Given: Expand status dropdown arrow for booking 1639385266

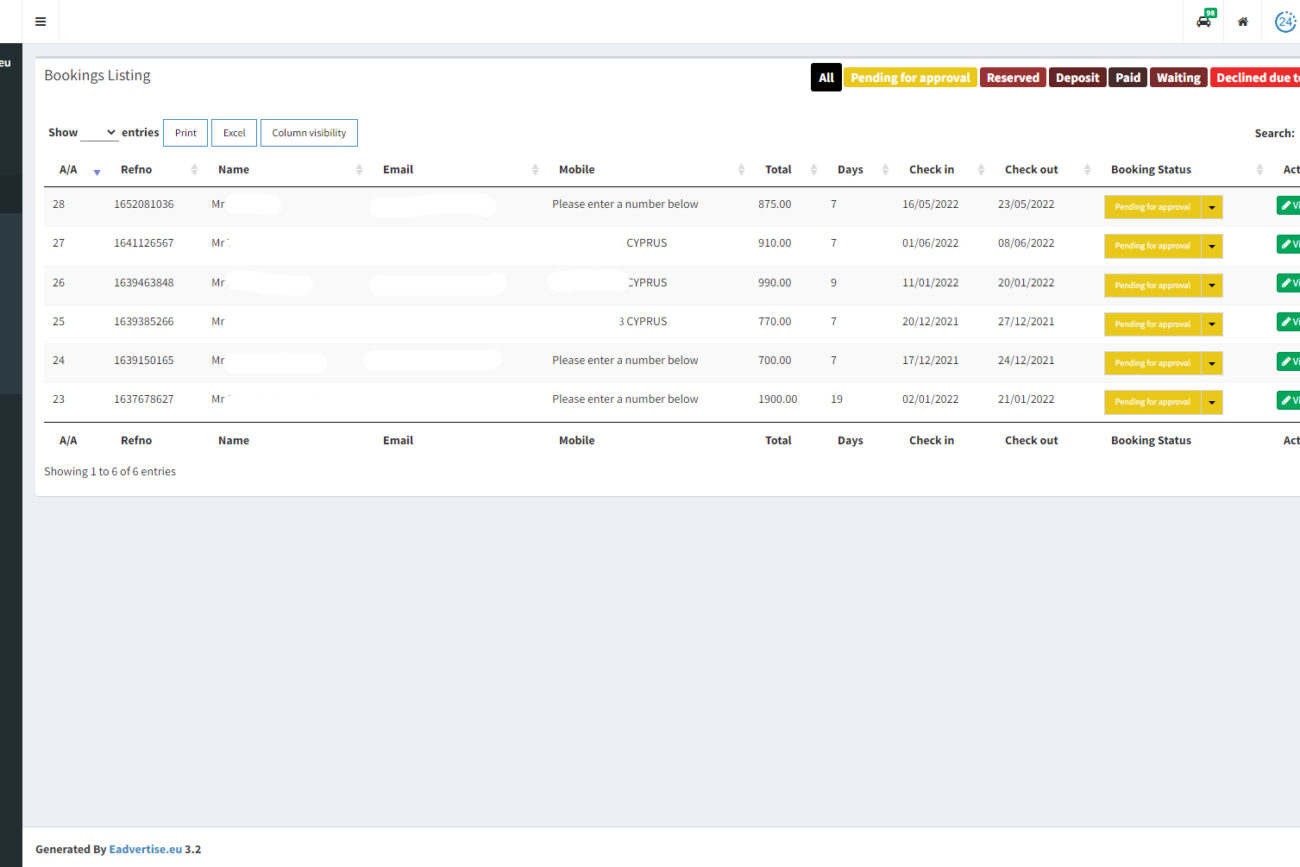Looking at the screenshot, I should [1212, 324].
